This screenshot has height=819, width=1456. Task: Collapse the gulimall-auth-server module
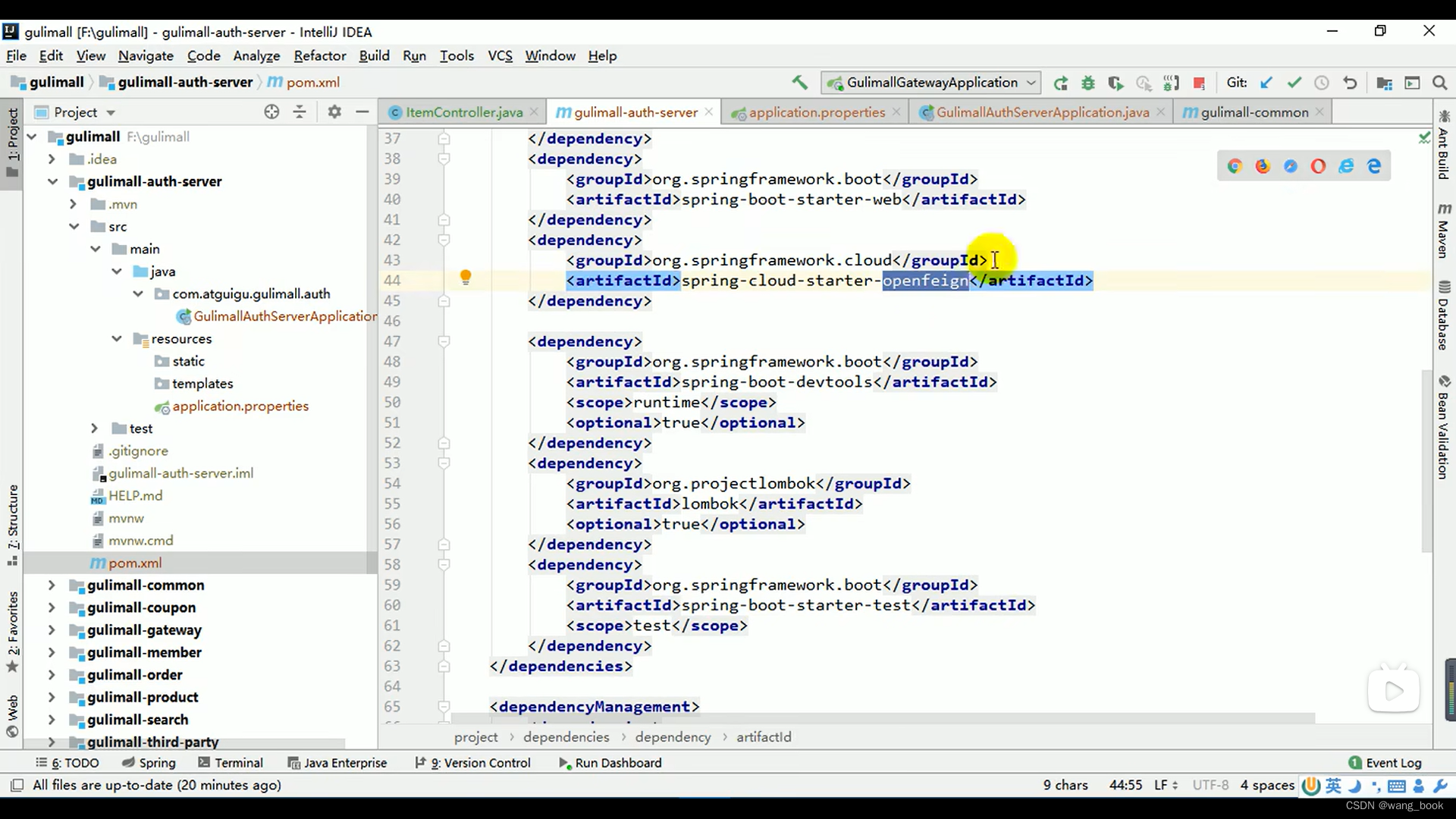[52, 181]
